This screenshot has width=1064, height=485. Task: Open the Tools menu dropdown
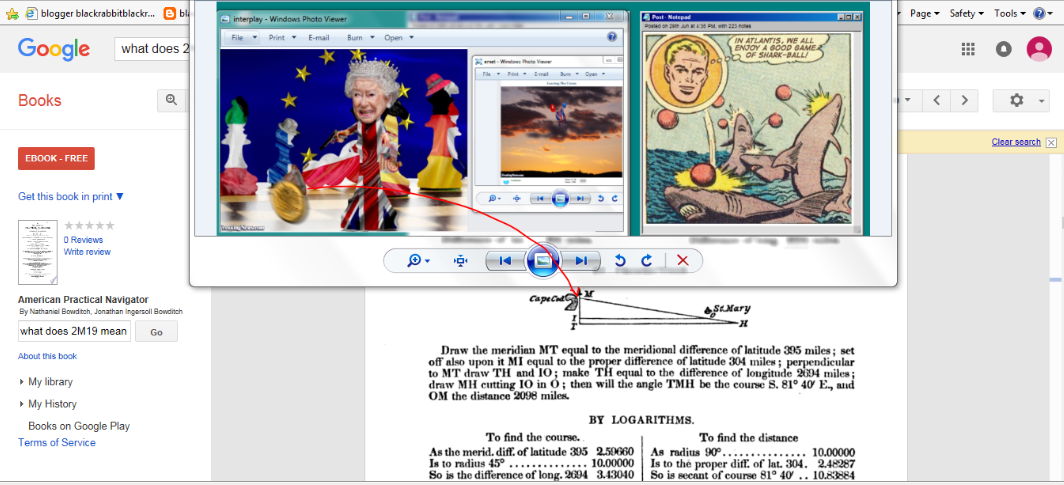point(1010,13)
